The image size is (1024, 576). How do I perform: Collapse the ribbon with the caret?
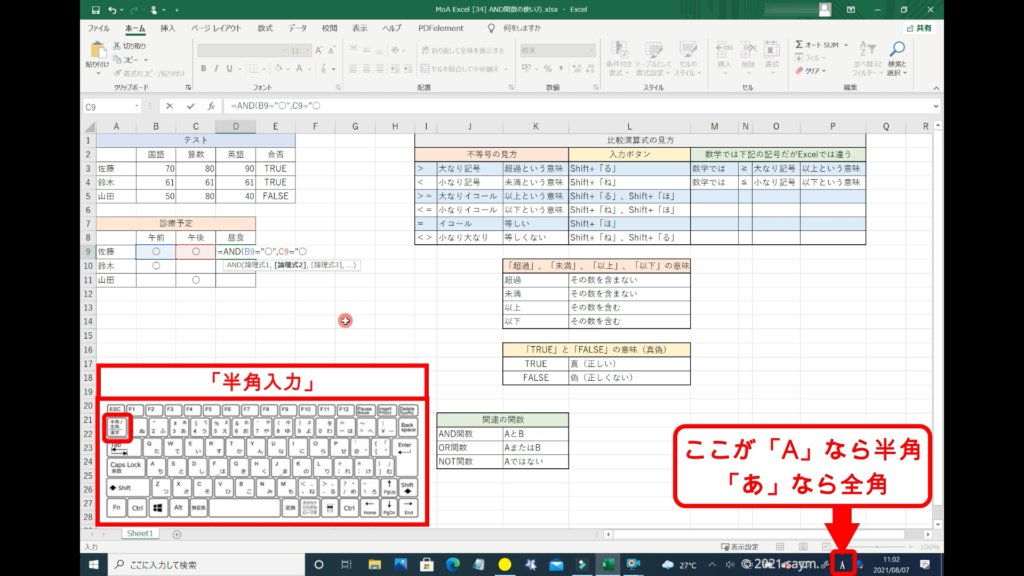tap(933, 88)
